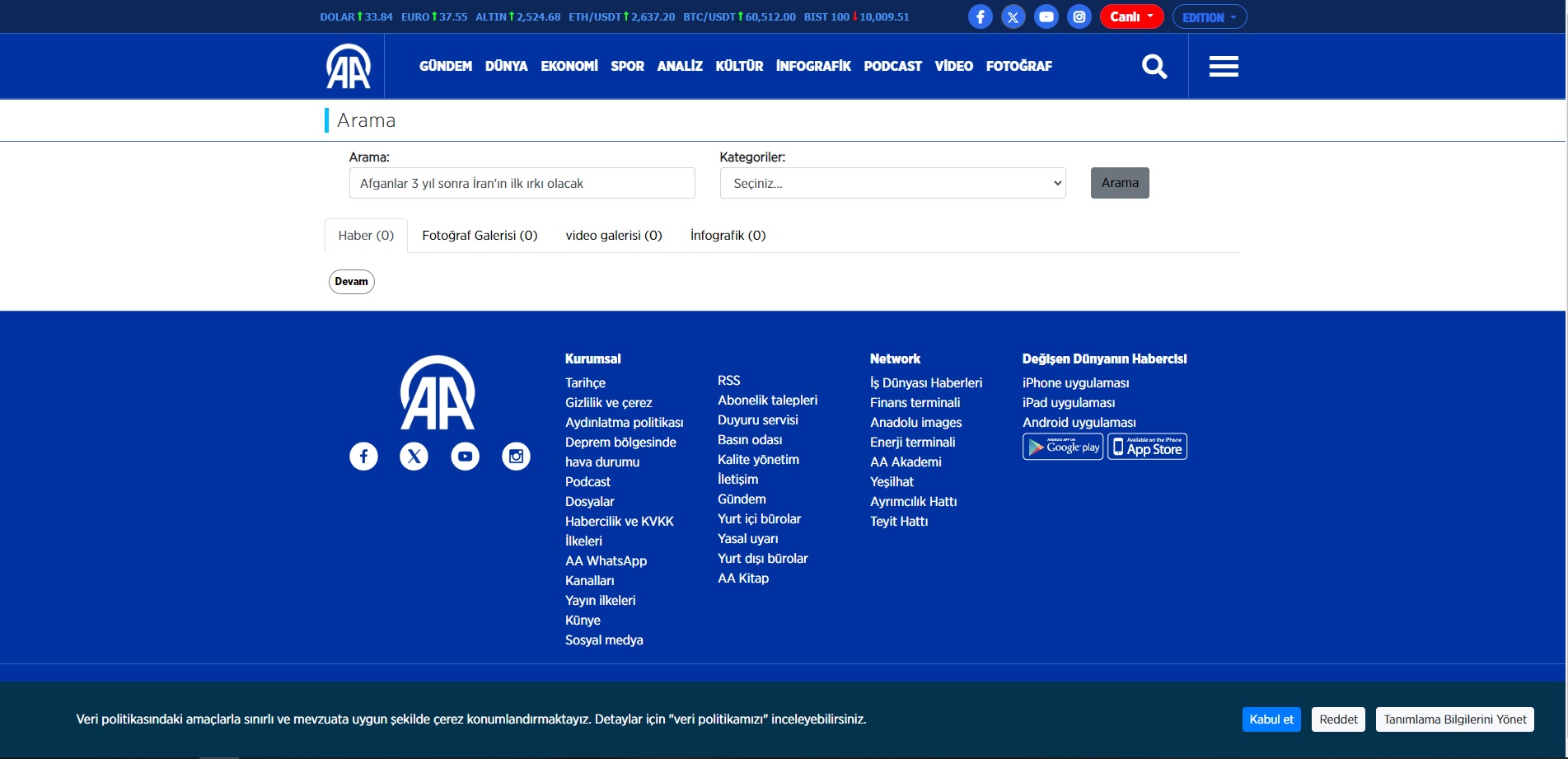Open the search magnifier icon

click(1154, 66)
